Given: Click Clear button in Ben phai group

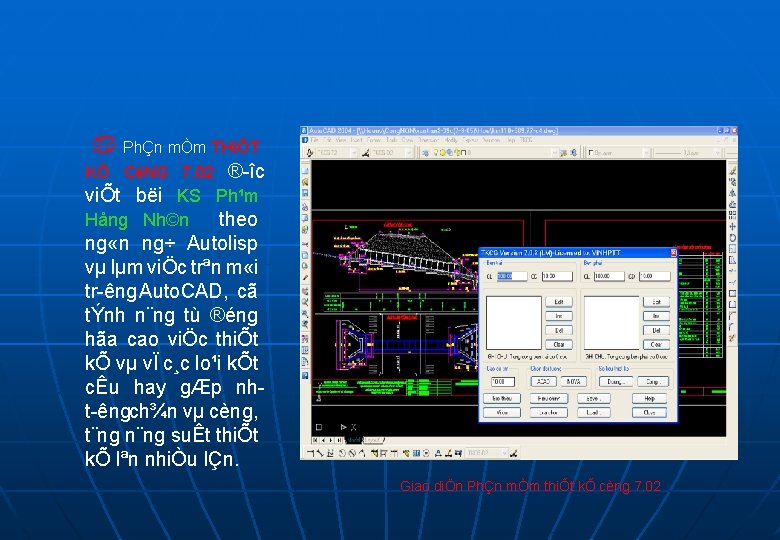Looking at the screenshot, I should click(656, 344).
